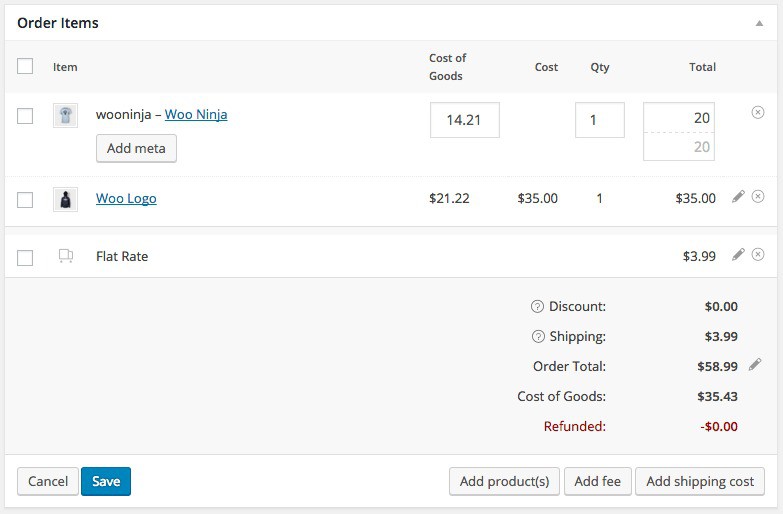
Task: Click the Shipping help tooltip icon
Action: 538,337
